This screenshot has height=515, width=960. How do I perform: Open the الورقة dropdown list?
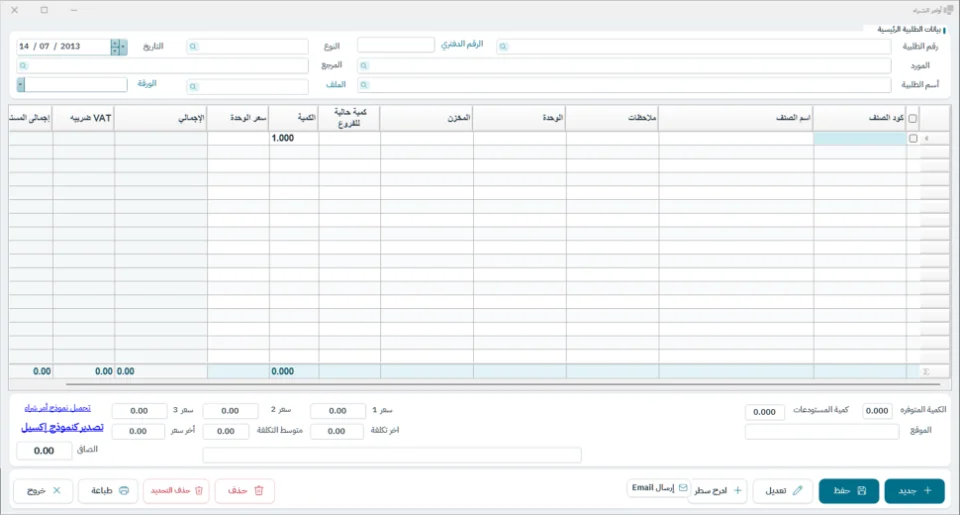pos(21,85)
